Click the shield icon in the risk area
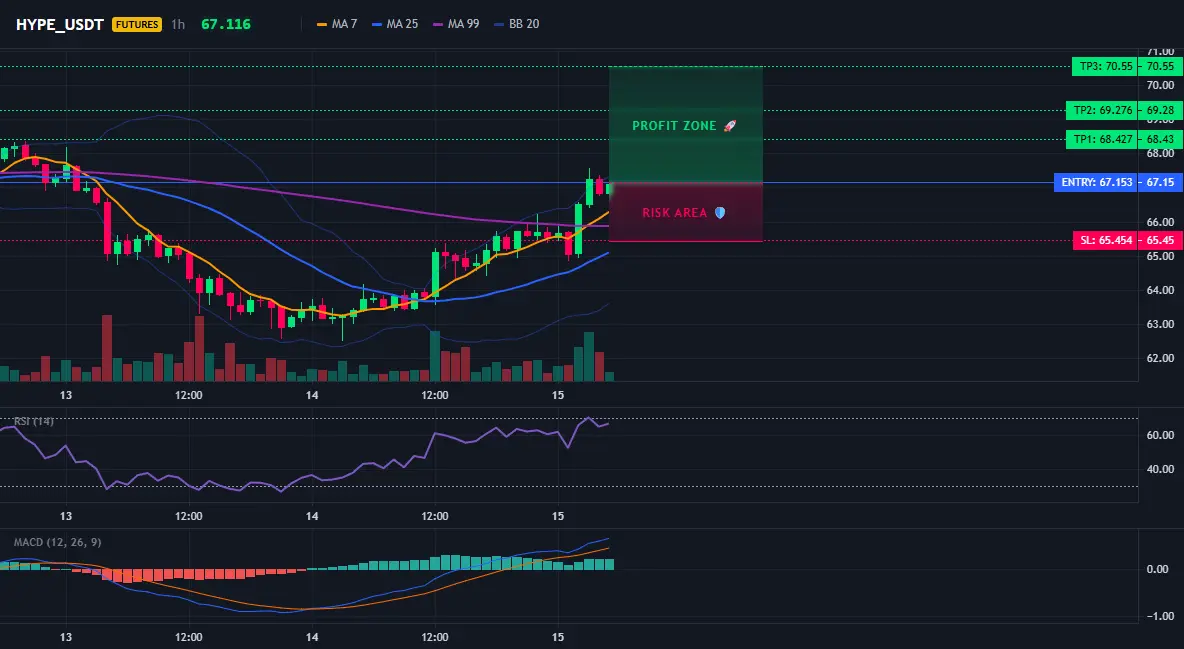 720,213
